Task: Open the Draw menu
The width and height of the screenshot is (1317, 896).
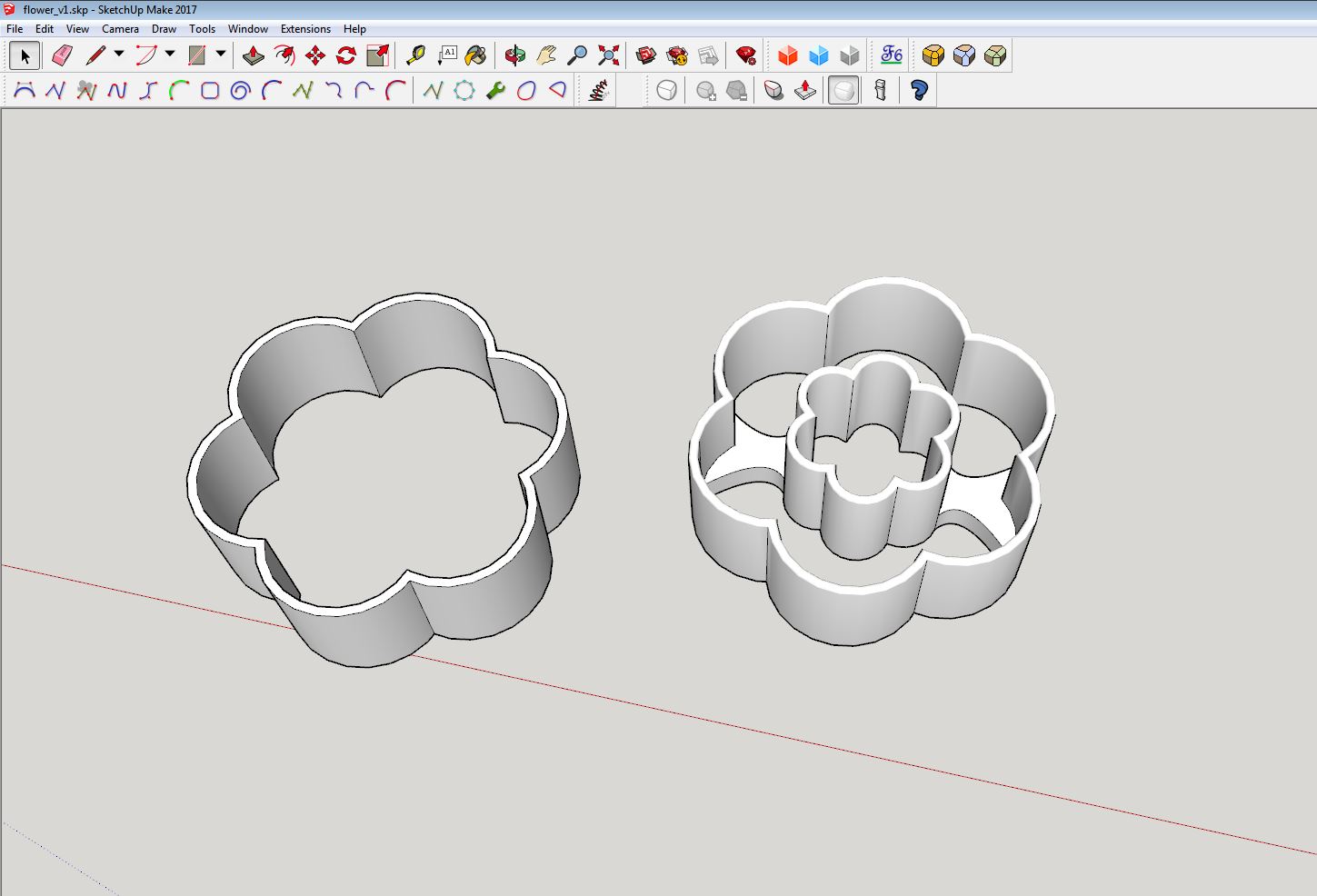Action: 164,29
